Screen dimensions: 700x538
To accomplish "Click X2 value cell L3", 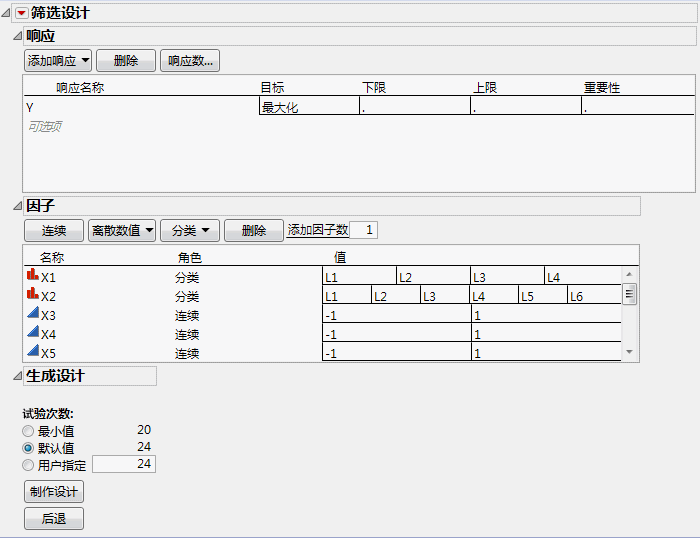I will coord(444,295).
